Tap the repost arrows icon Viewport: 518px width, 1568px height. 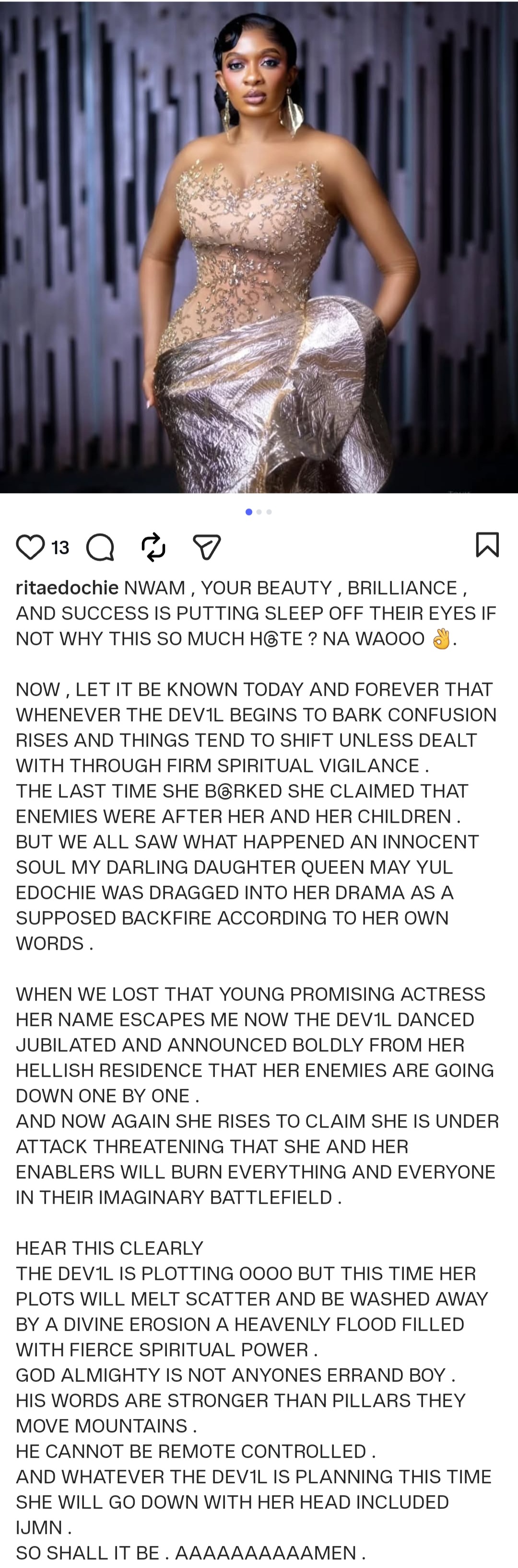(x=153, y=547)
